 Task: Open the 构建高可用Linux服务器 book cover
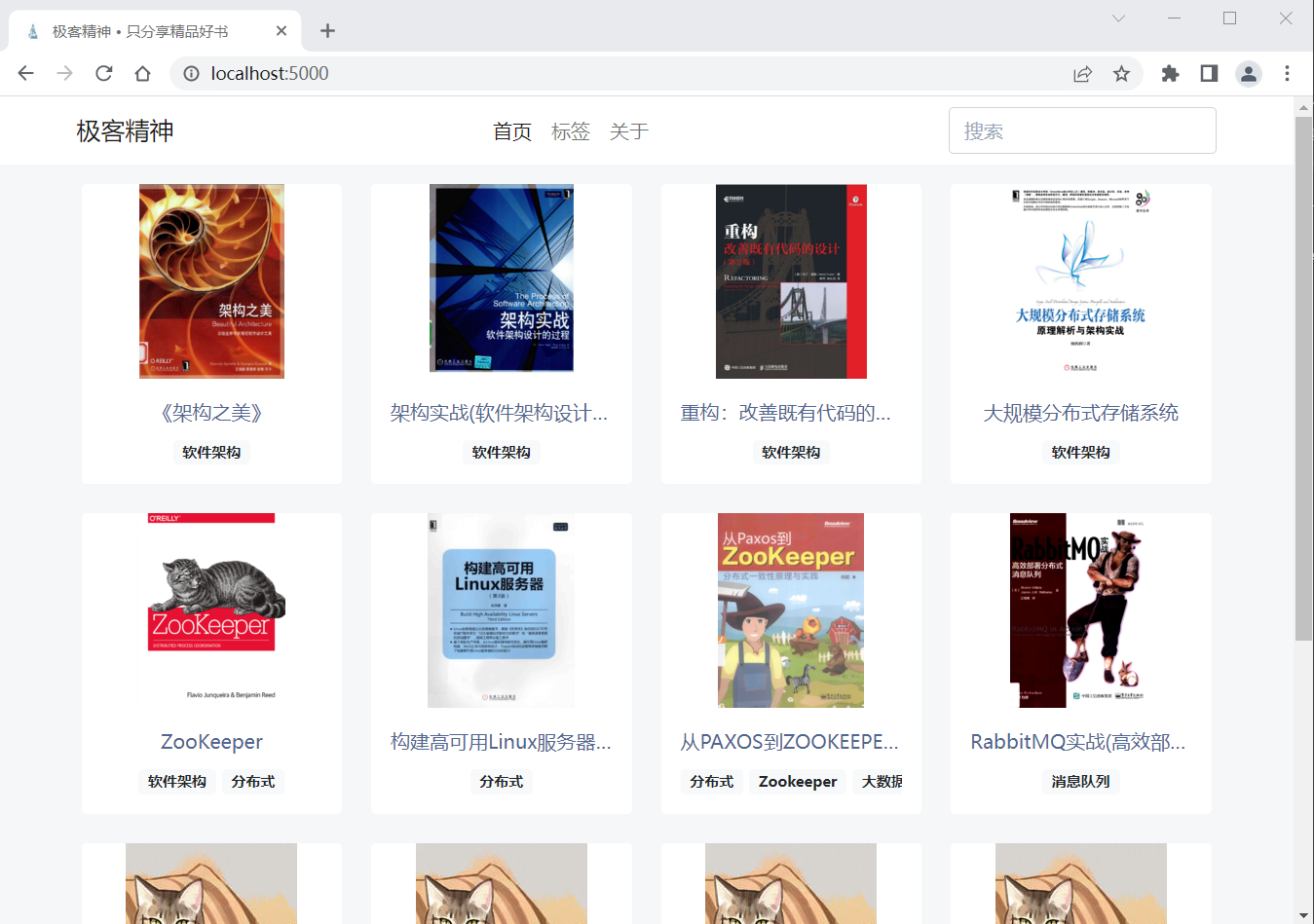tap(502, 610)
